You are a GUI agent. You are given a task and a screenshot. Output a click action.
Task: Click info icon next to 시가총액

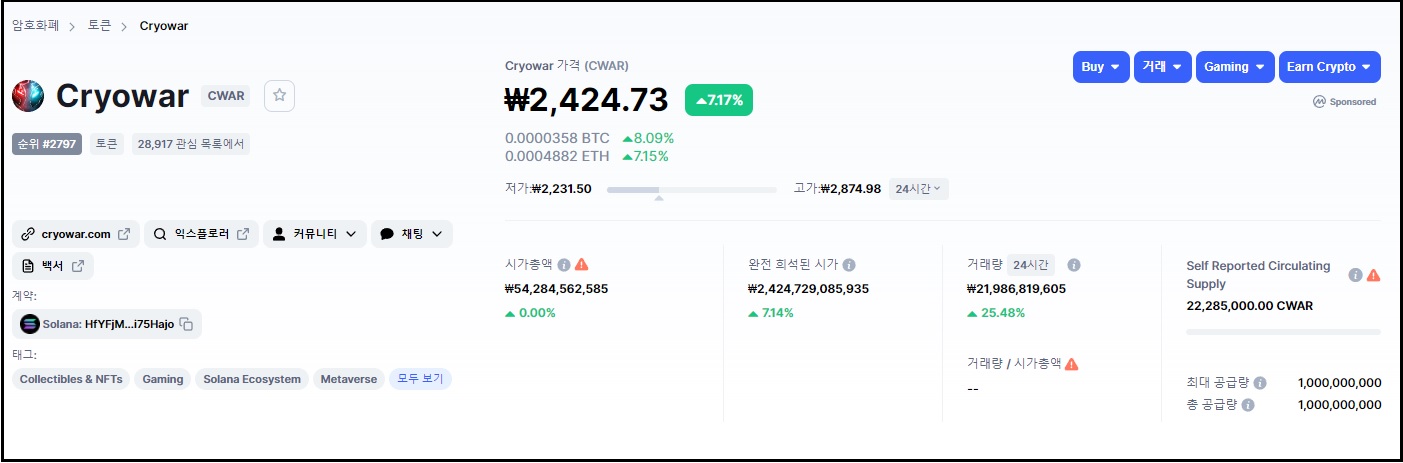[x=564, y=265]
